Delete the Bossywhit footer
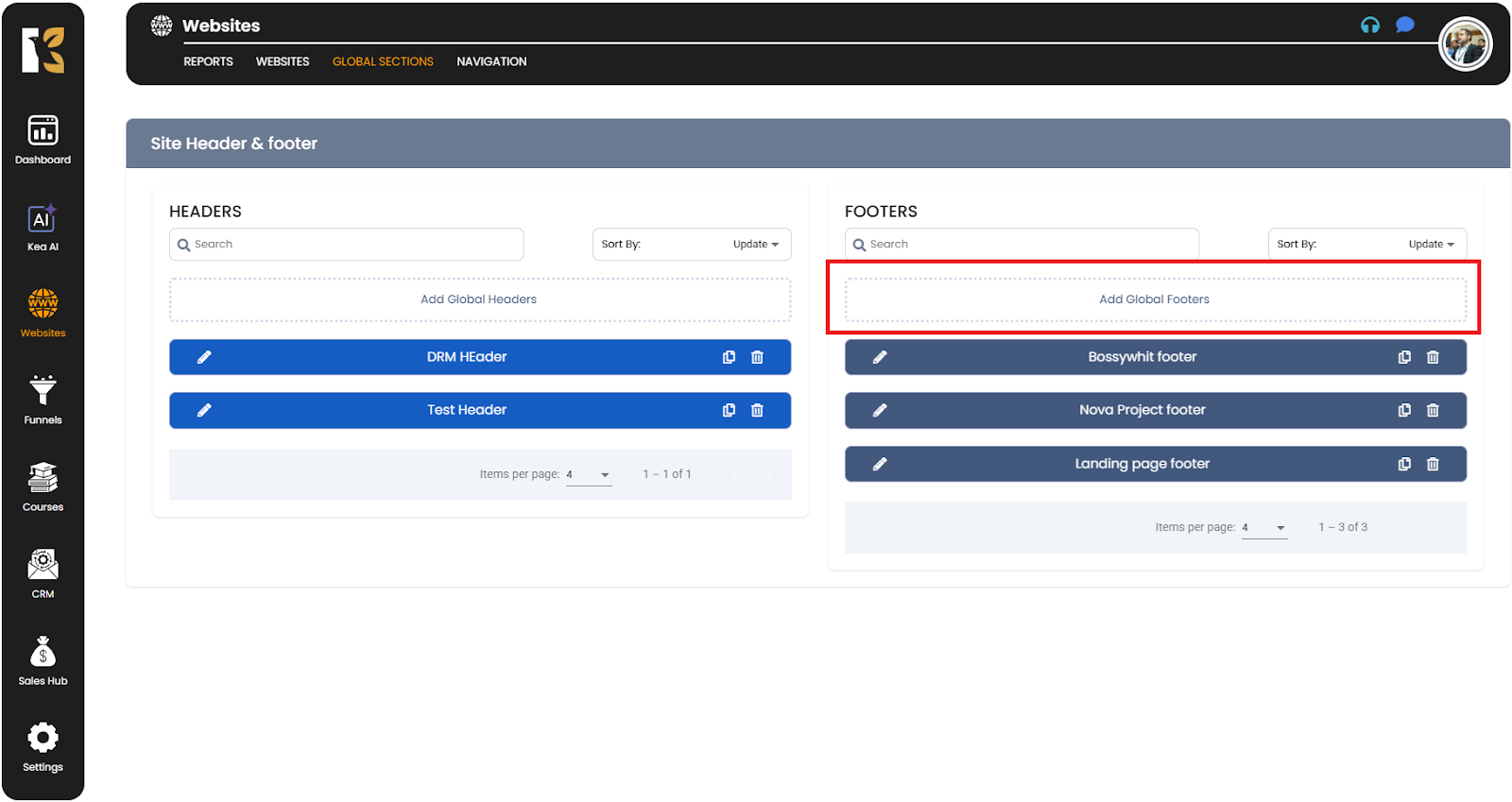Image resolution: width=1512 pixels, height=802 pixels. pos(1433,357)
